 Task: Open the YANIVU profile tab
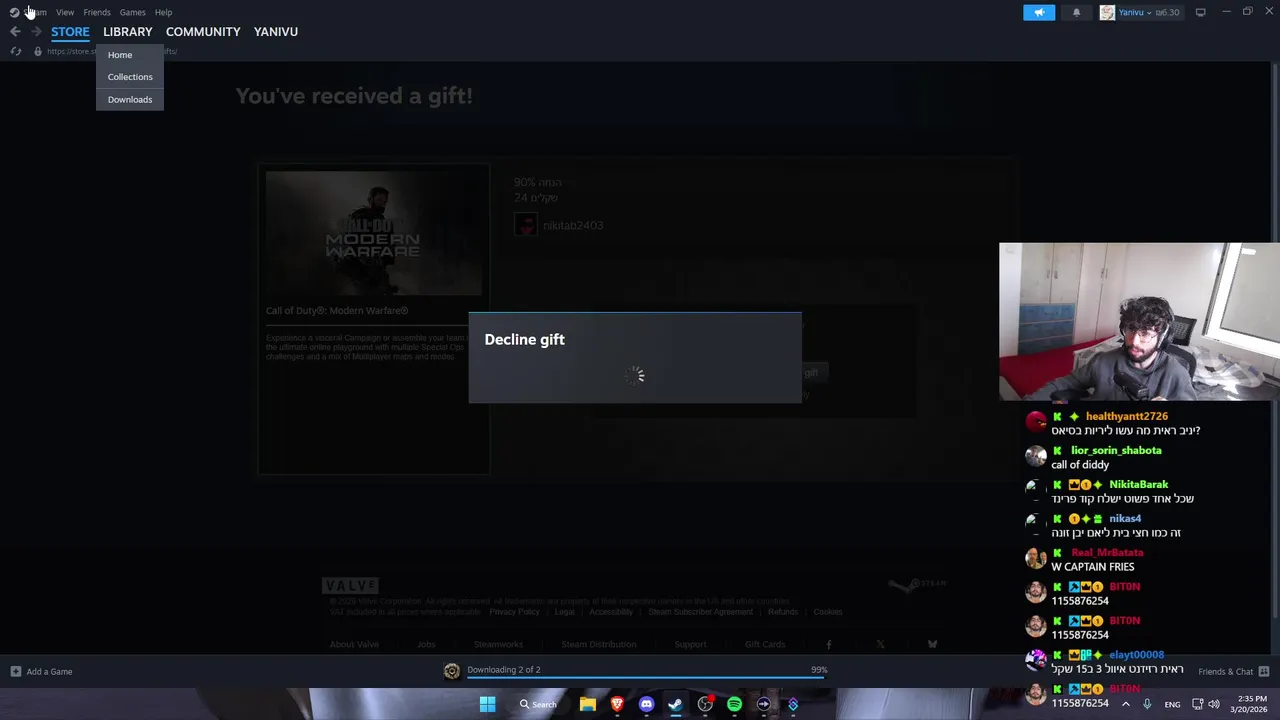[276, 32]
